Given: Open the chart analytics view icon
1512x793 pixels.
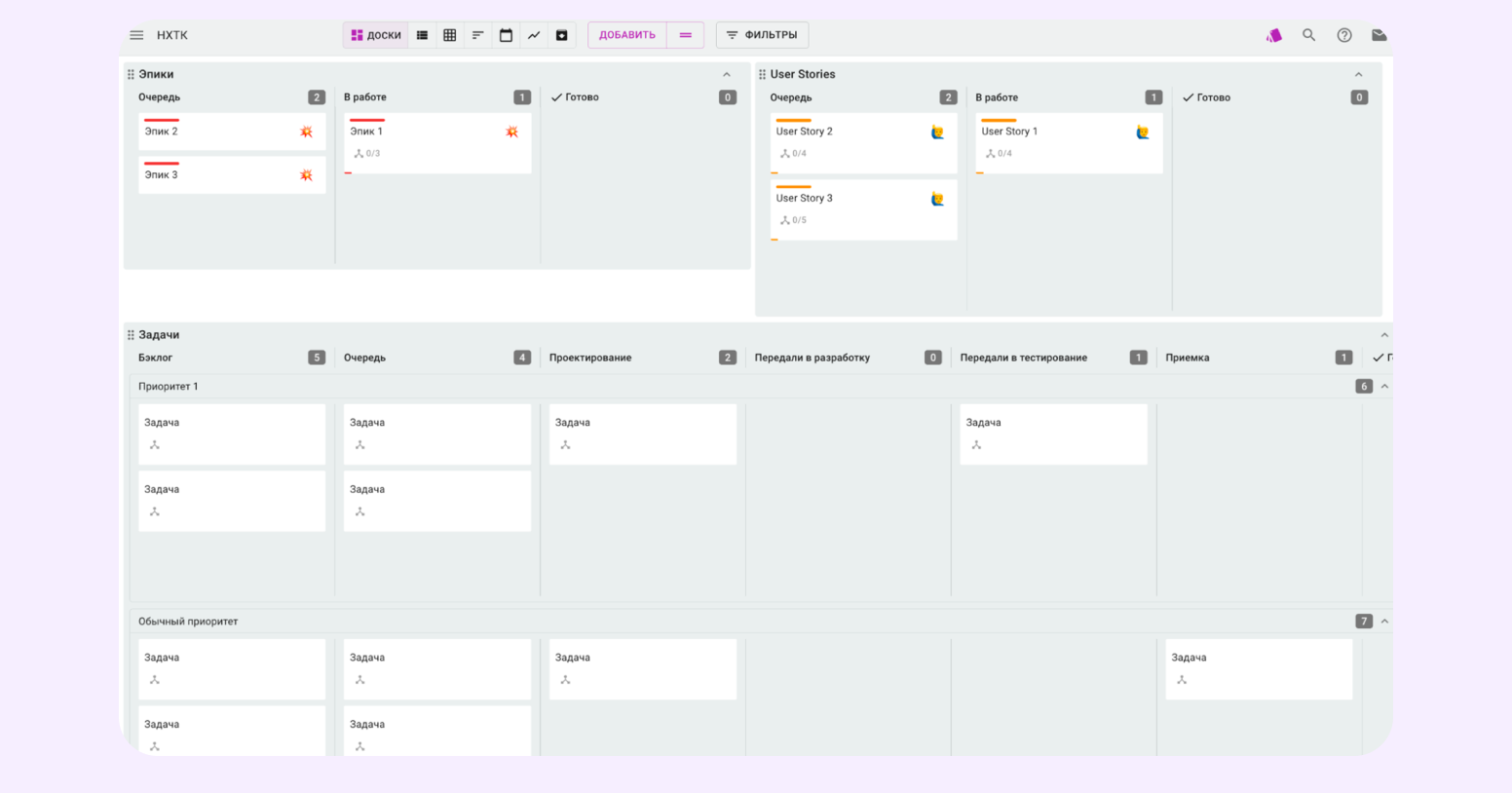Looking at the screenshot, I should click(x=534, y=35).
